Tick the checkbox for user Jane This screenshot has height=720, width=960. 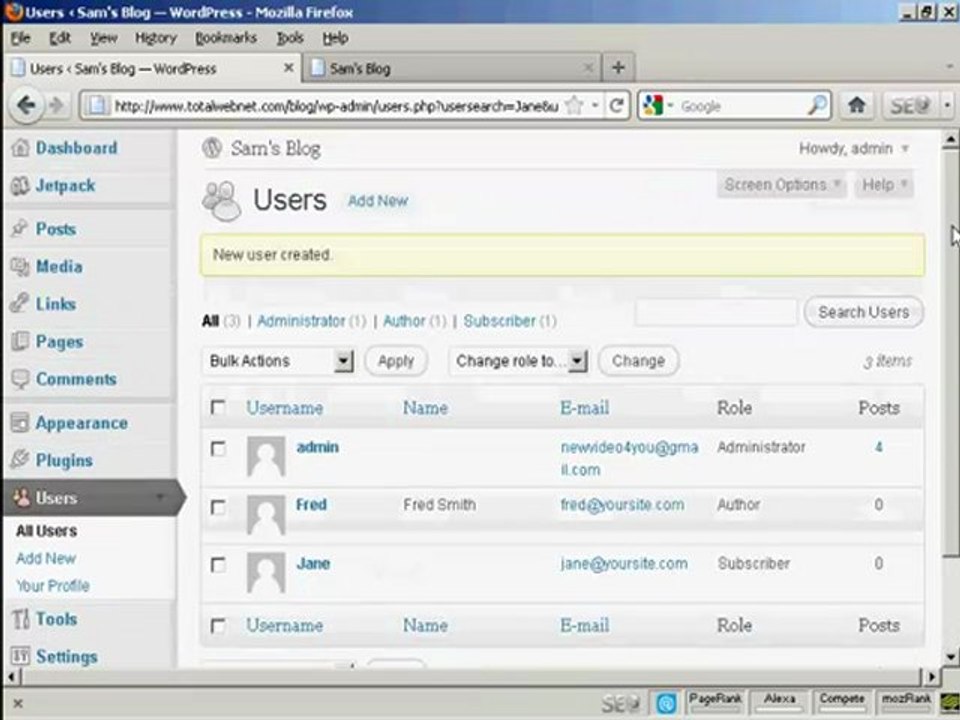tap(218, 564)
